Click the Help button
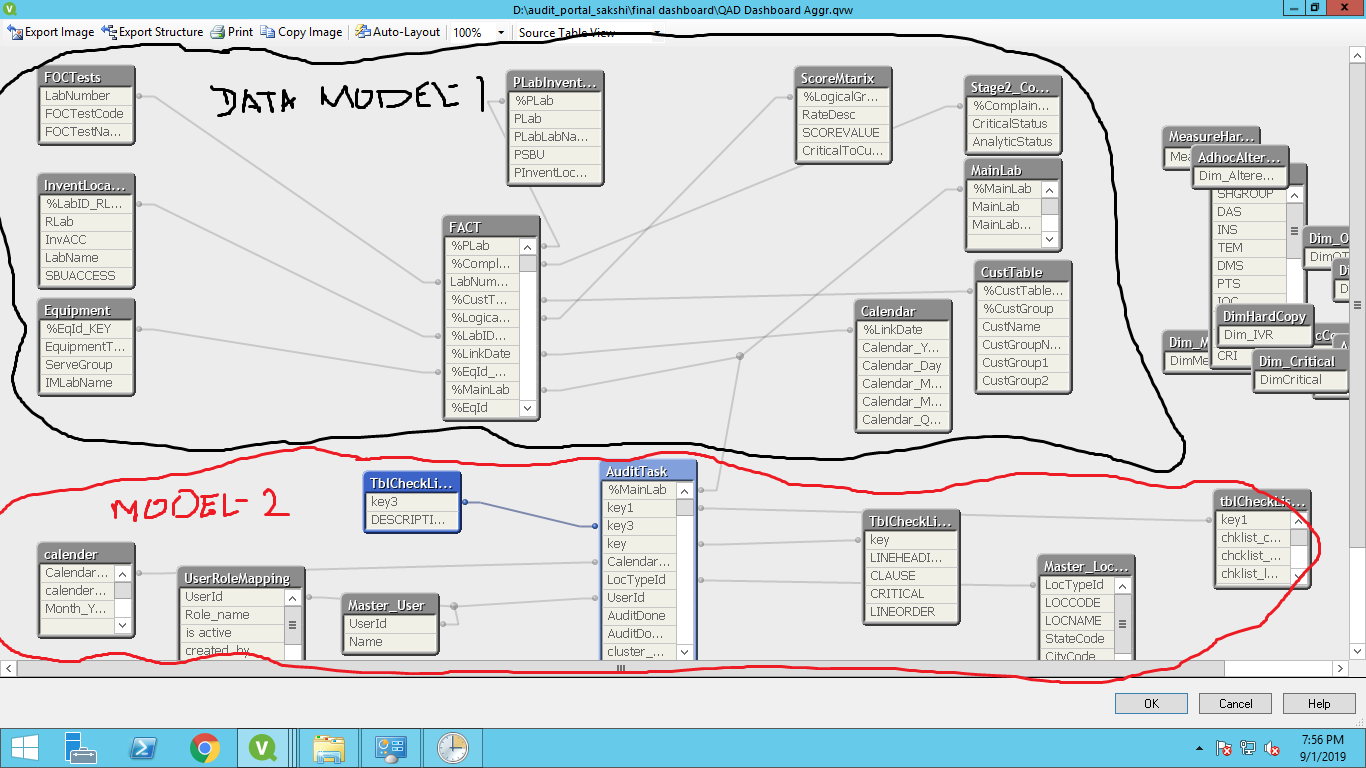 [1319, 703]
